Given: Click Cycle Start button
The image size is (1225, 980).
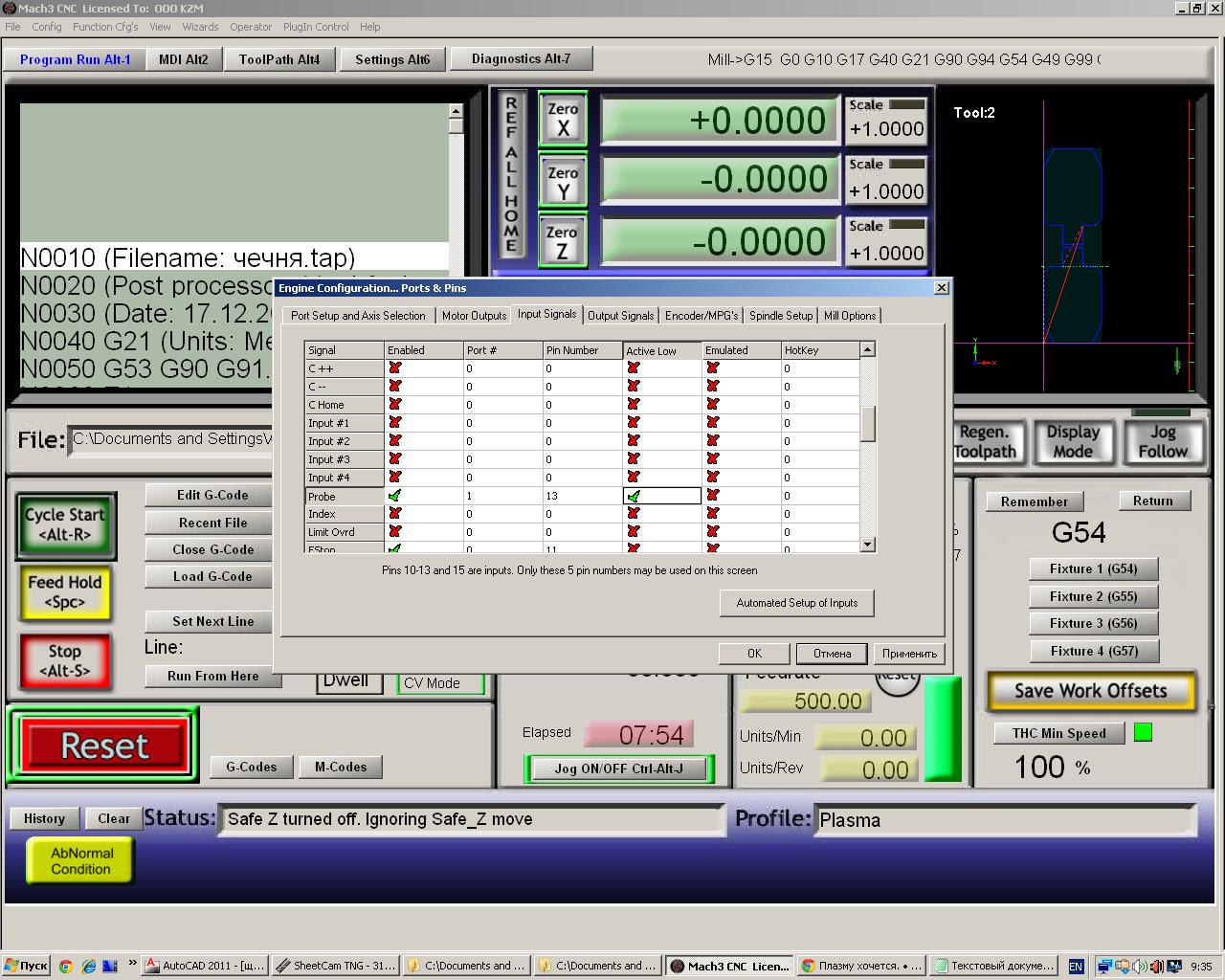Looking at the screenshot, I should (x=65, y=524).
